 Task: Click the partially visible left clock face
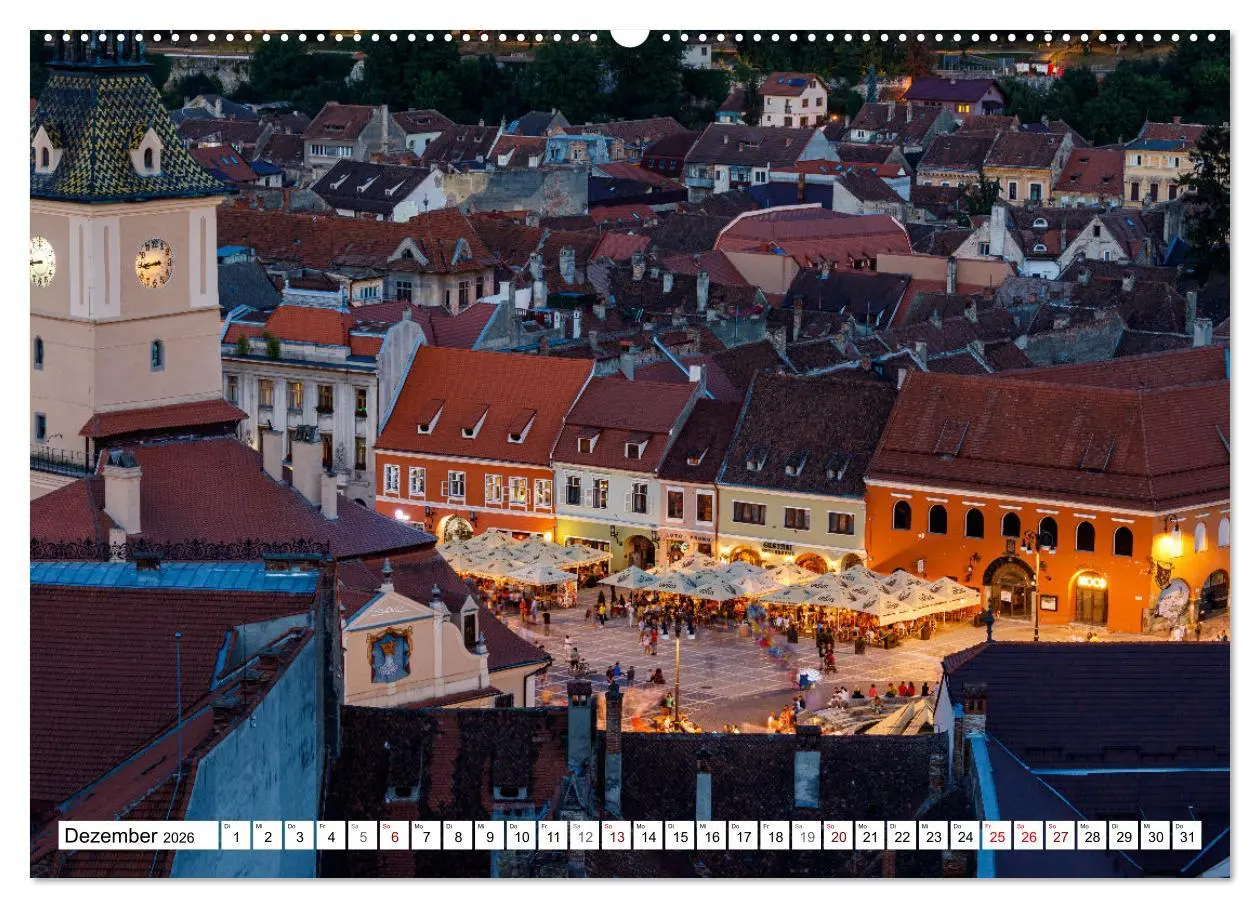[x=42, y=262]
